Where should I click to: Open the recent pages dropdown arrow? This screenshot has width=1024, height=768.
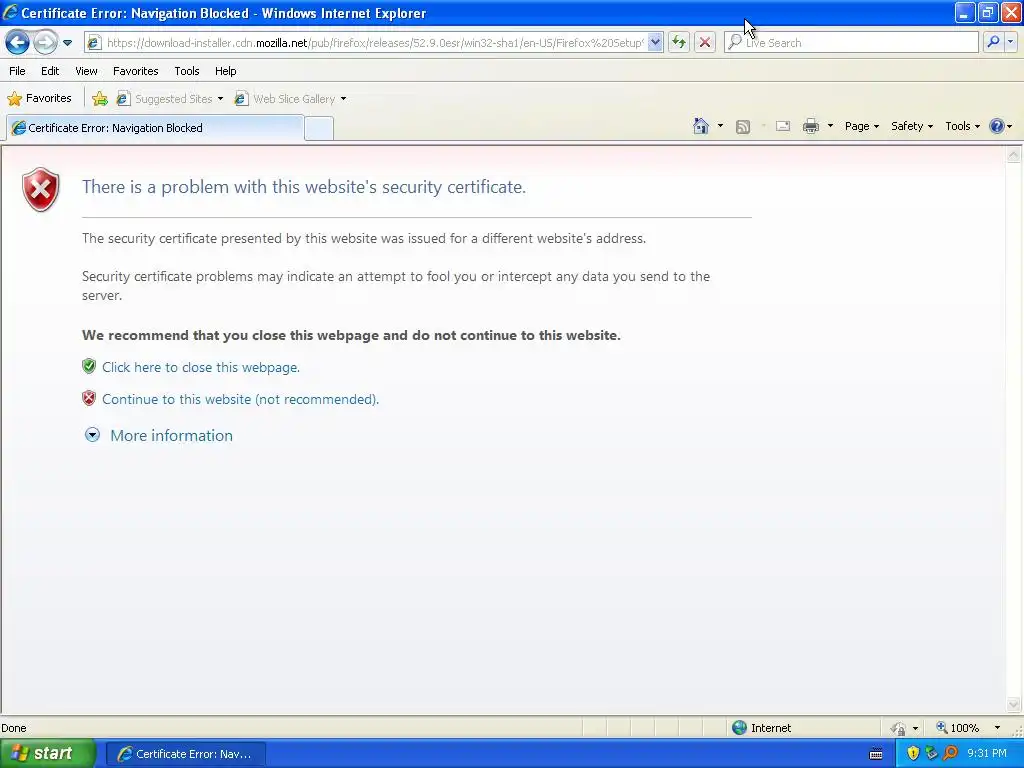67,43
